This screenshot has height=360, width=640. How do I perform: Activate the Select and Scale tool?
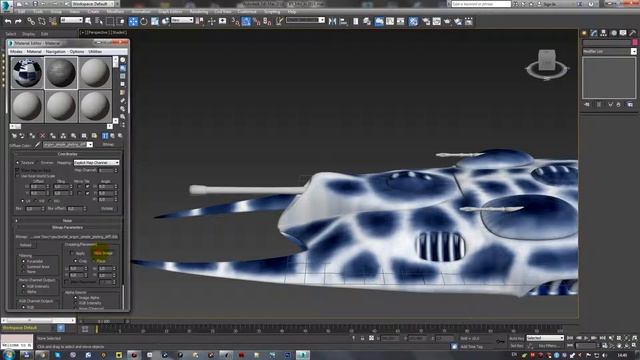tap(155, 21)
